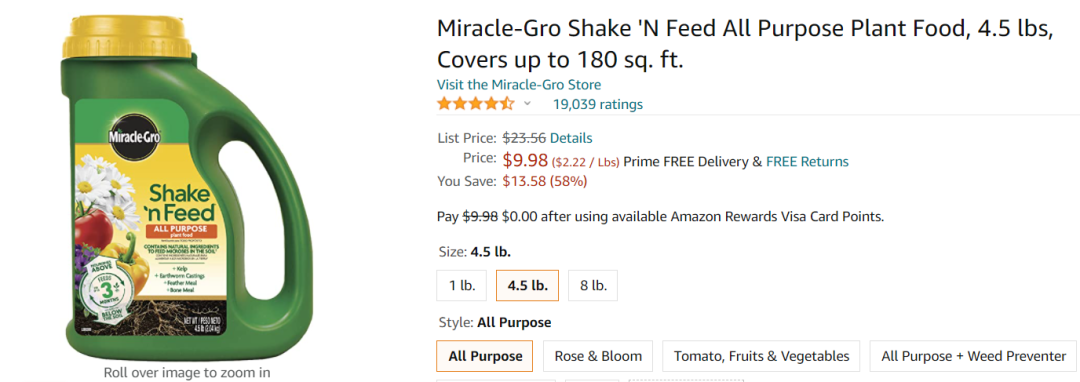Visit the Miracle-Gro Store link
This screenshot has height=382, width=1080.
(519, 85)
